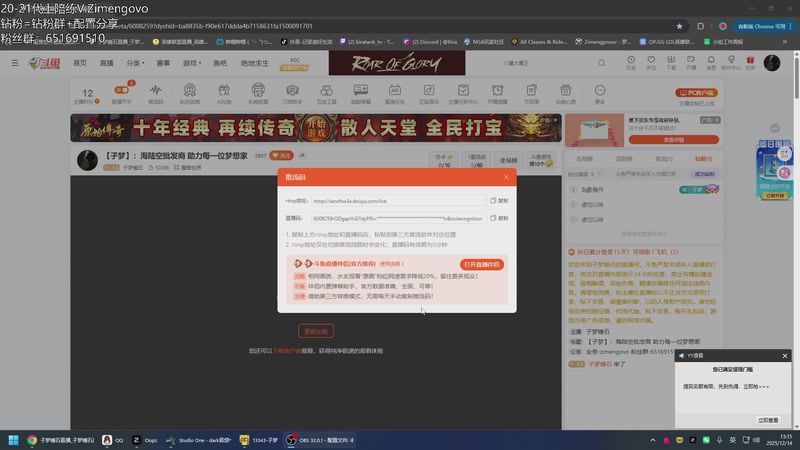Click the 关注 follow button near title
800x450 pixels.
click(x=281, y=156)
